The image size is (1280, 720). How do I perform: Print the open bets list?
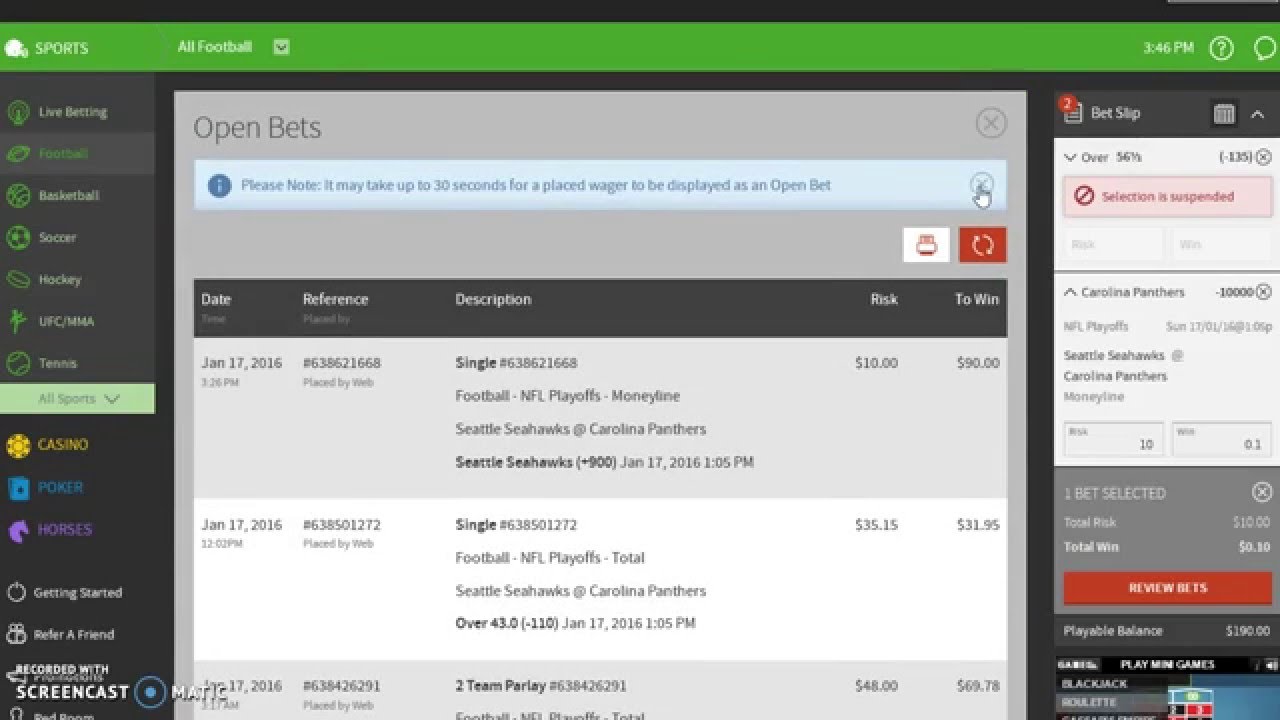tap(926, 245)
